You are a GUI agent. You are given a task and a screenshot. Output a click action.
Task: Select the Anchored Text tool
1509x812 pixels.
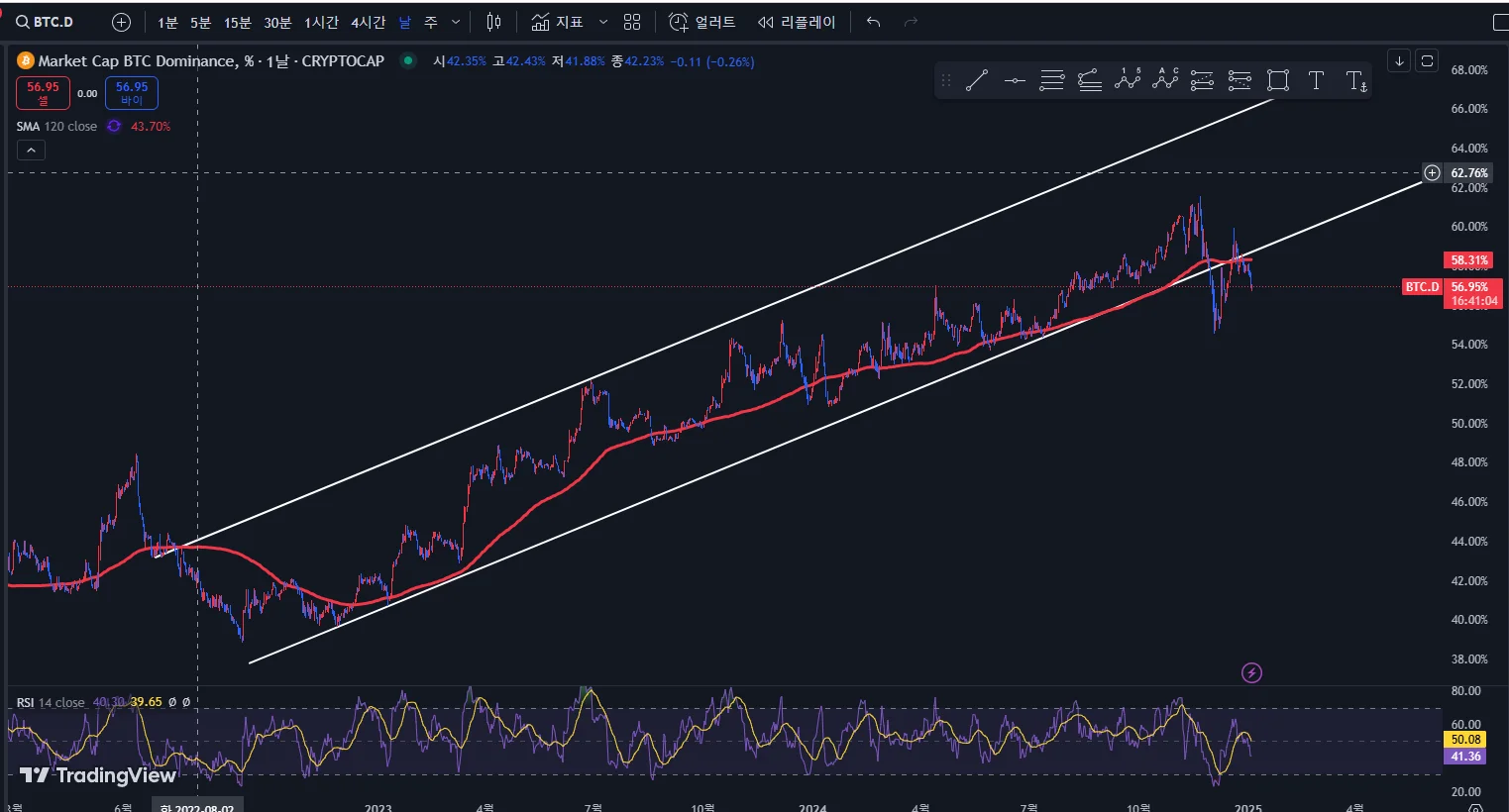[x=1356, y=81]
